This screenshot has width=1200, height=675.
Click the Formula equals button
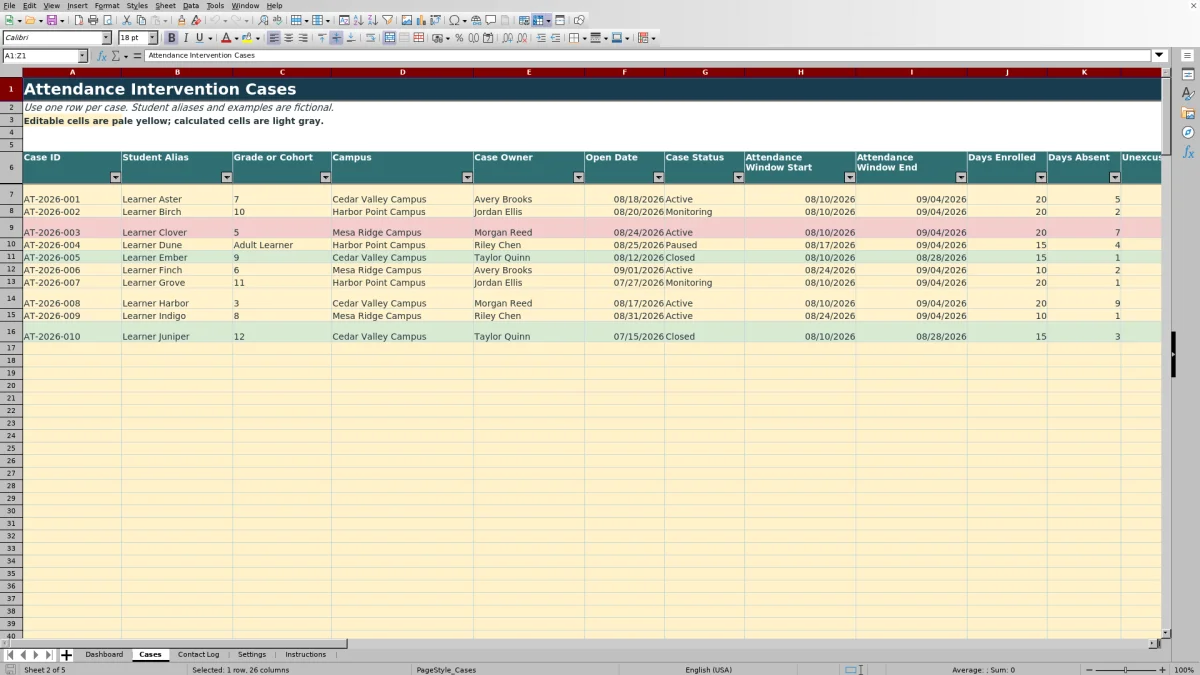[138, 56]
